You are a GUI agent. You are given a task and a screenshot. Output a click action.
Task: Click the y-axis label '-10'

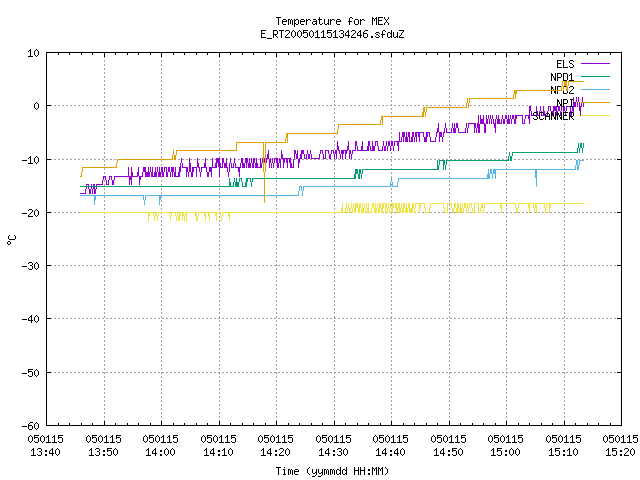(x=31, y=160)
